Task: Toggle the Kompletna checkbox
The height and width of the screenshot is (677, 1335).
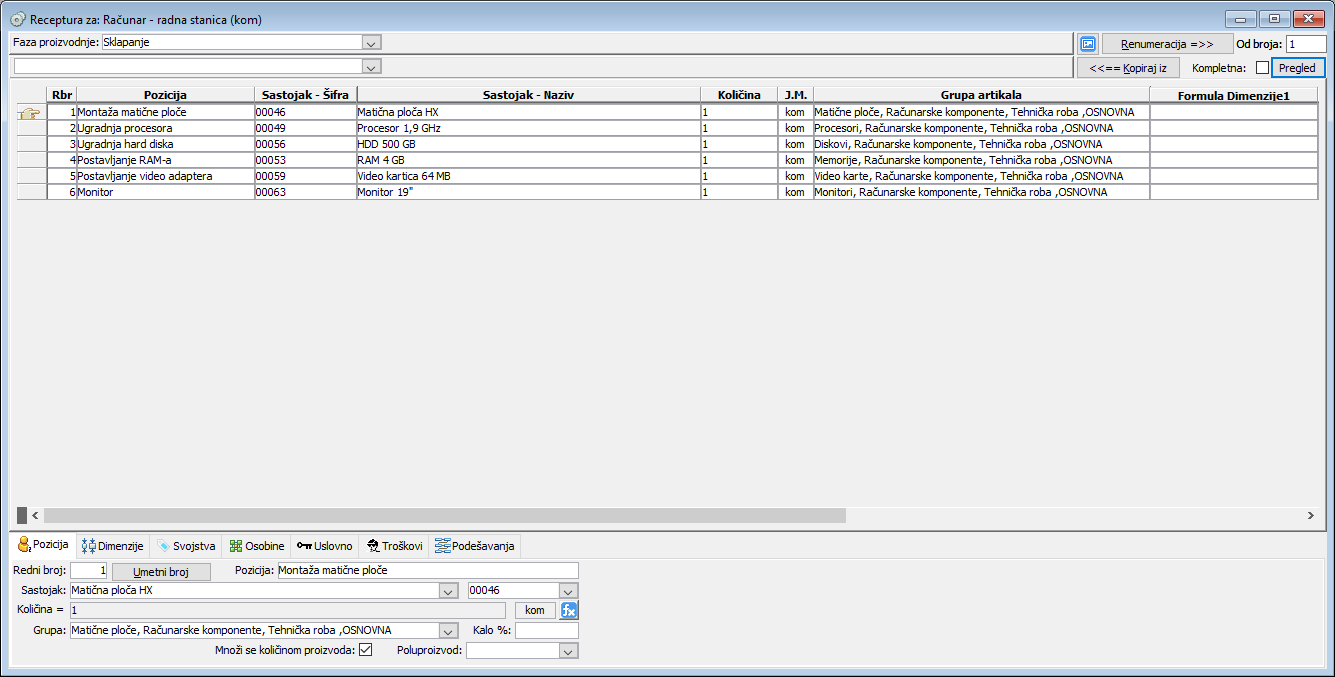Action: pyautogui.click(x=1262, y=68)
